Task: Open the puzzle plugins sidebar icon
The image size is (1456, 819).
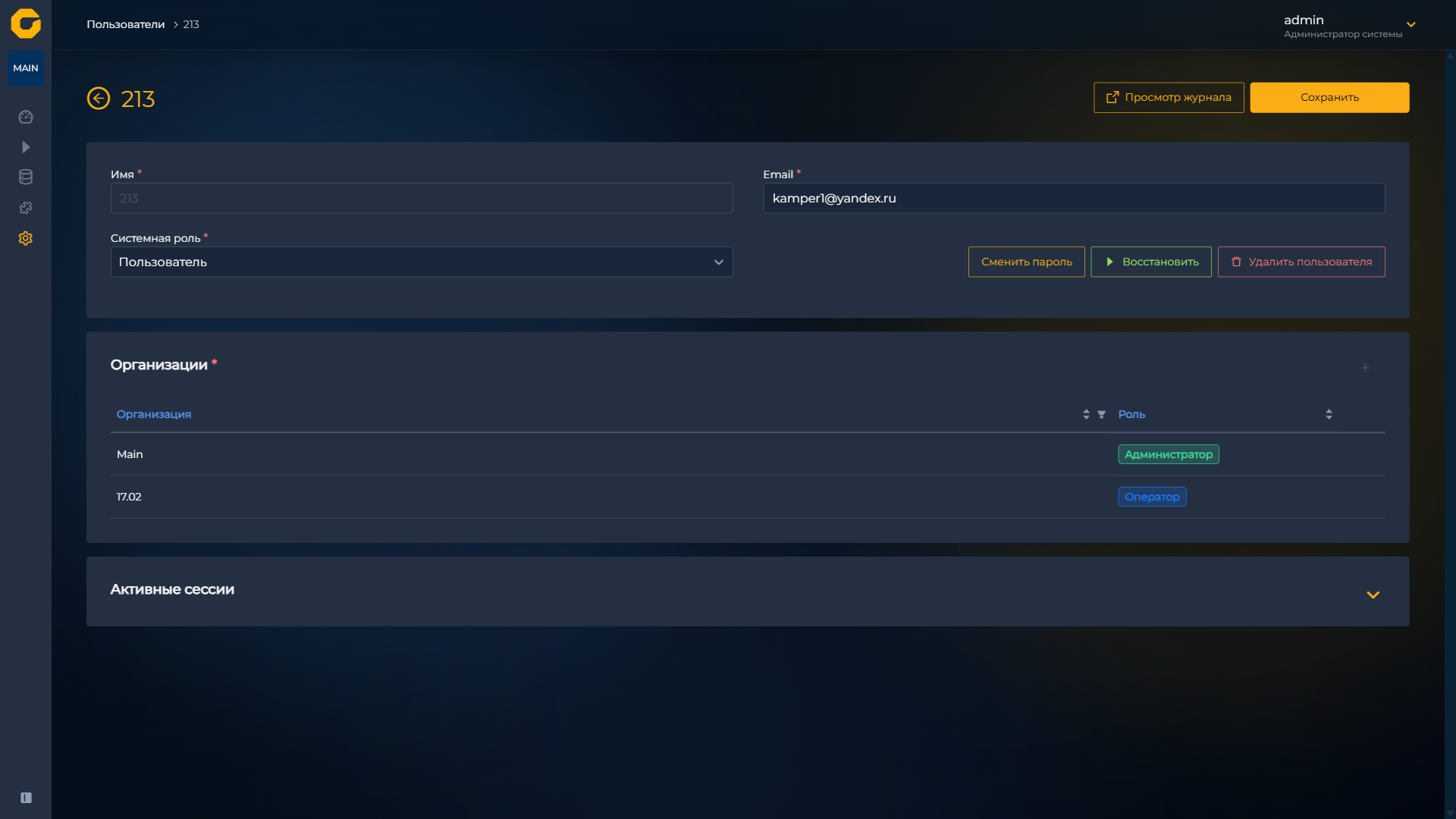Action: point(26,208)
